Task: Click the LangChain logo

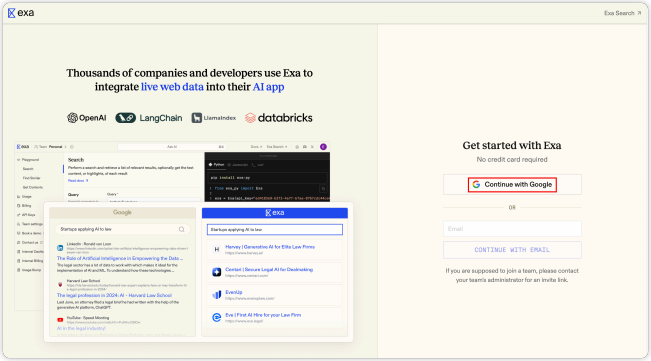Action: click(149, 118)
